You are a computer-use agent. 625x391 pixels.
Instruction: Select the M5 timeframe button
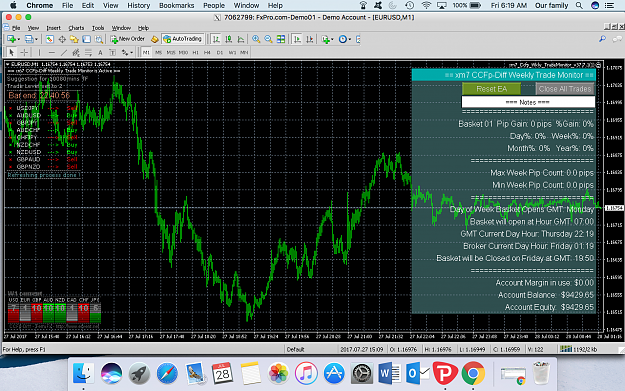(158, 52)
